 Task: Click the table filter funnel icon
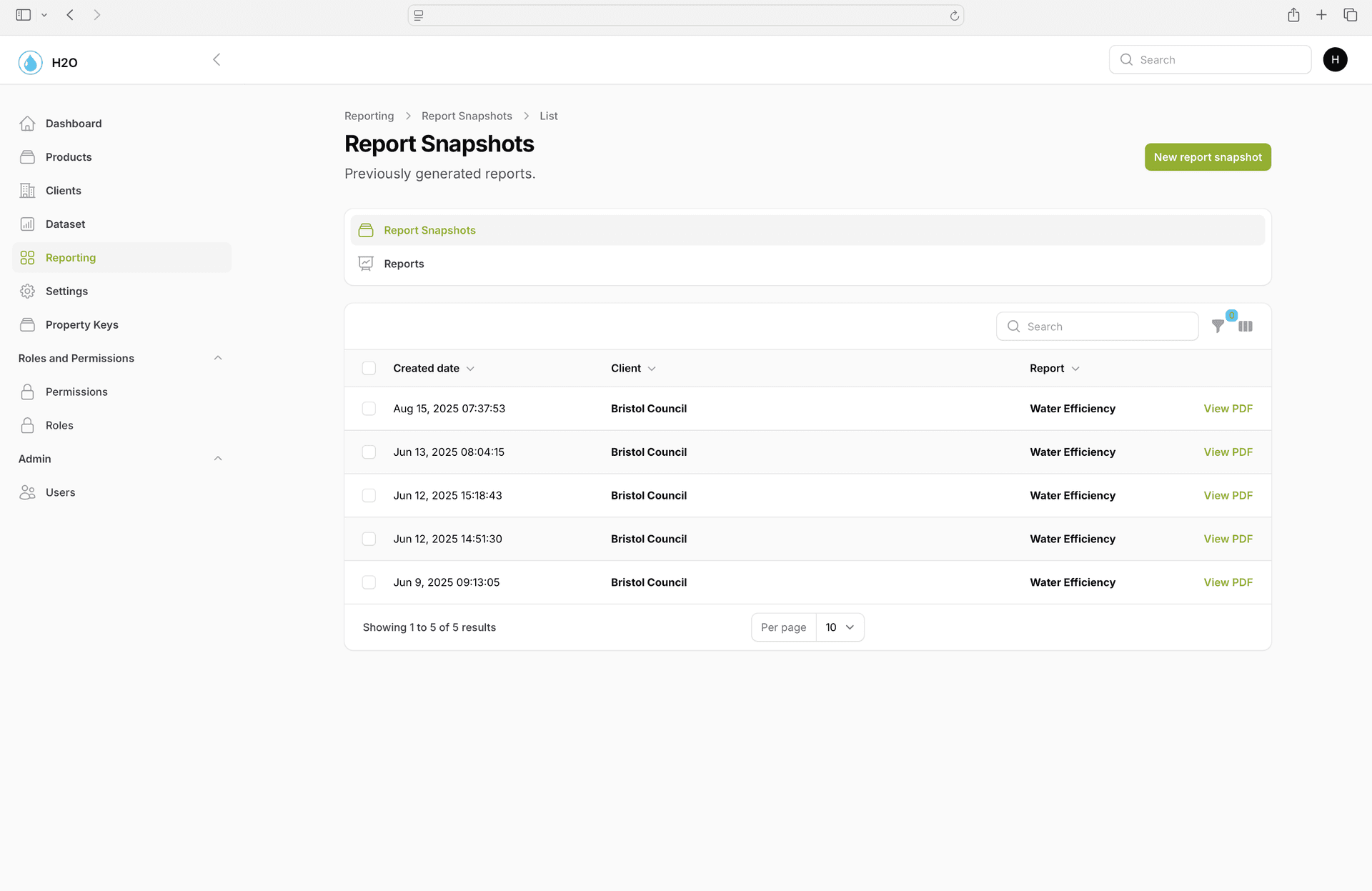(x=1218, y=327)
